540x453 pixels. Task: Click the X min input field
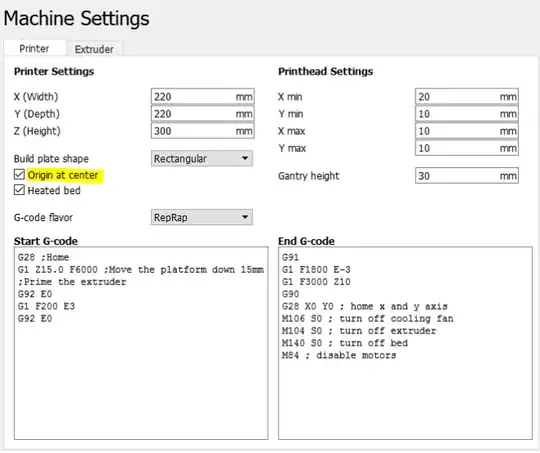pyautogui.click(x=467, y=96)
